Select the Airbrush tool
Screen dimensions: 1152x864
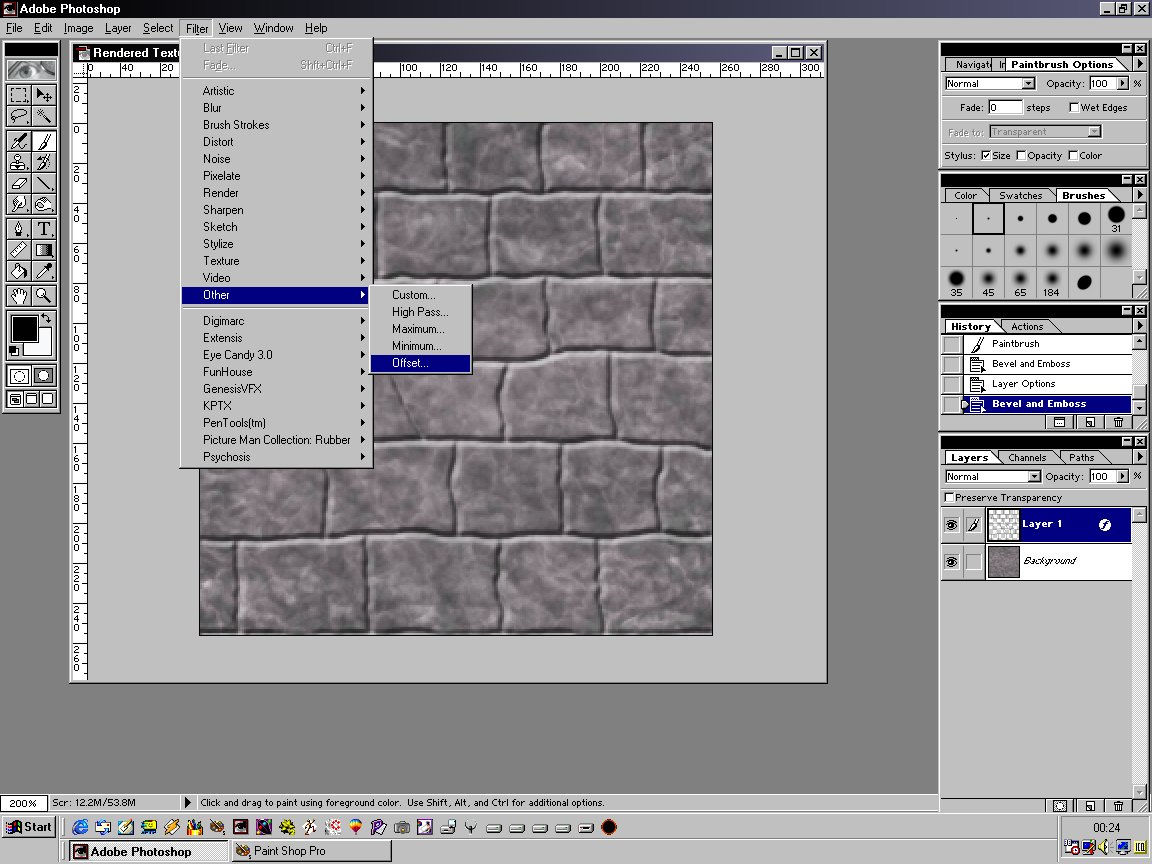pyautogui.click(x=19, y=141)
